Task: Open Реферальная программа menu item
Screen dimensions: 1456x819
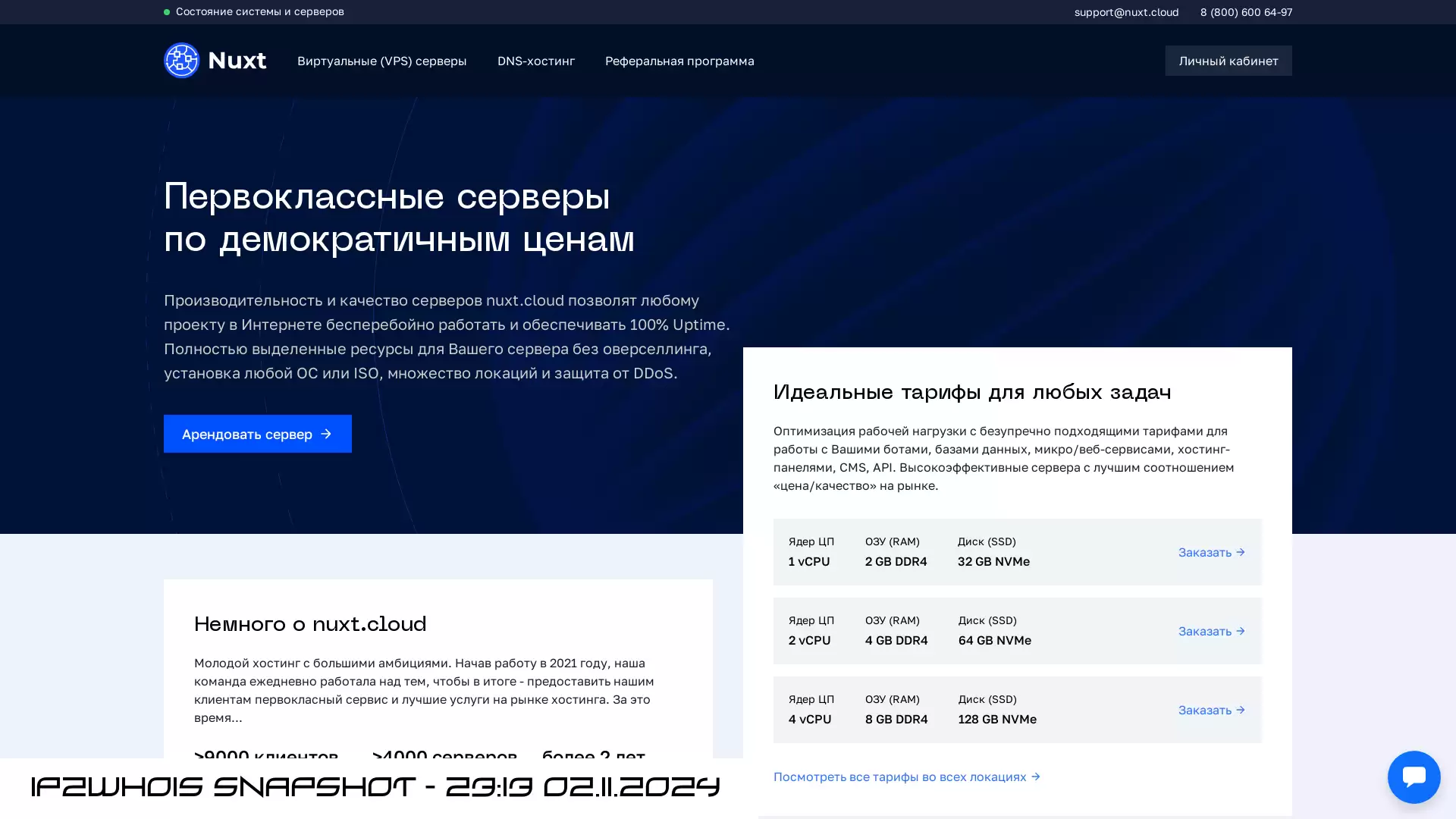Action: click(679, 61)
